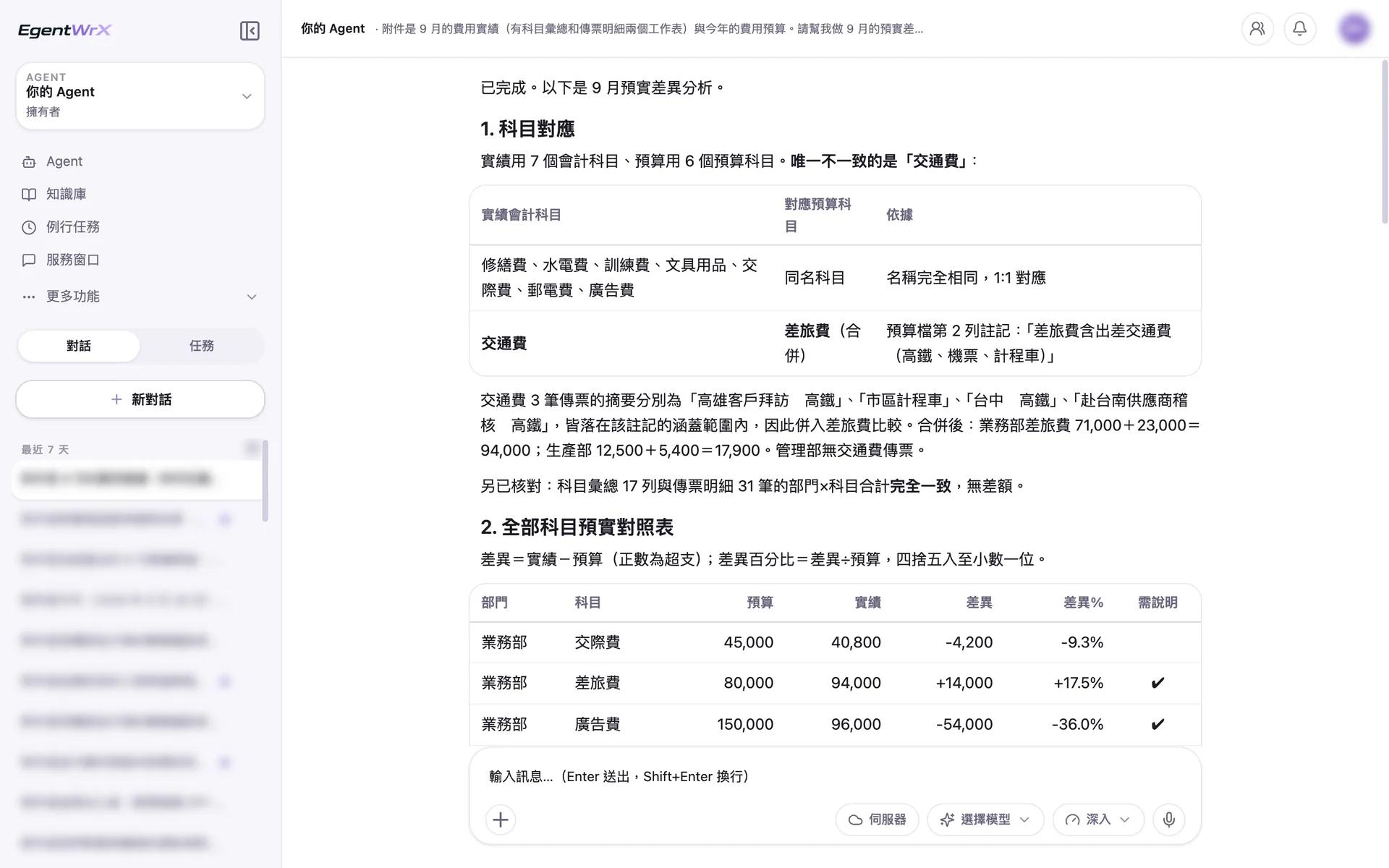Click the members icon in top bar
1389x868 pixels.
click(1257, 29)
